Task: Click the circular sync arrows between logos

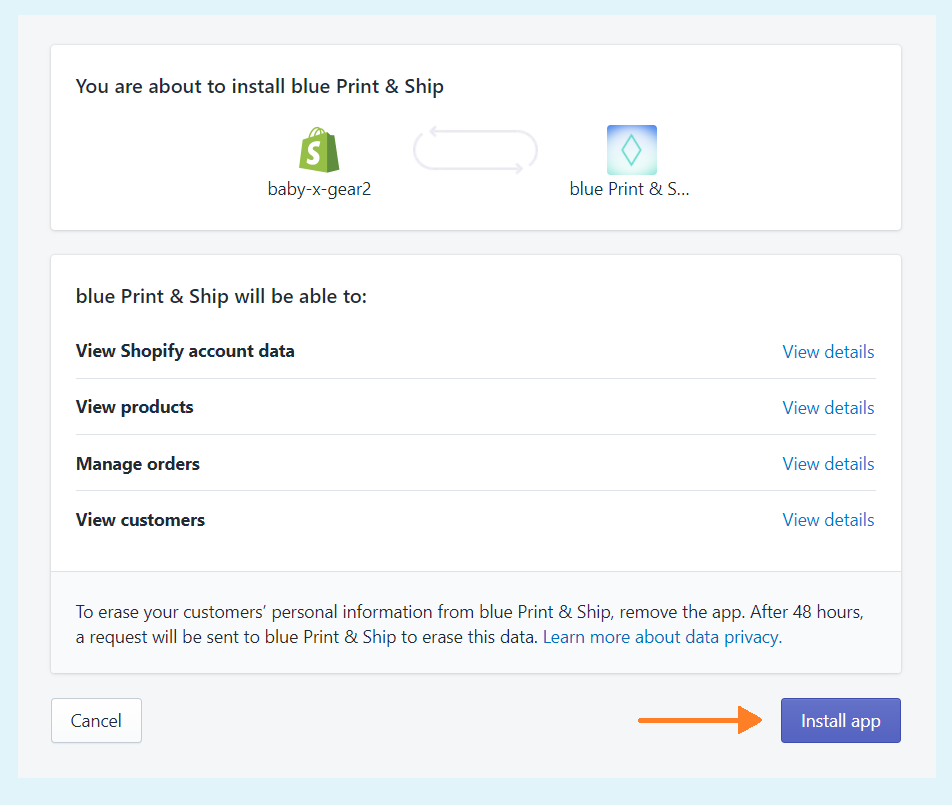Action: point(476,151)
